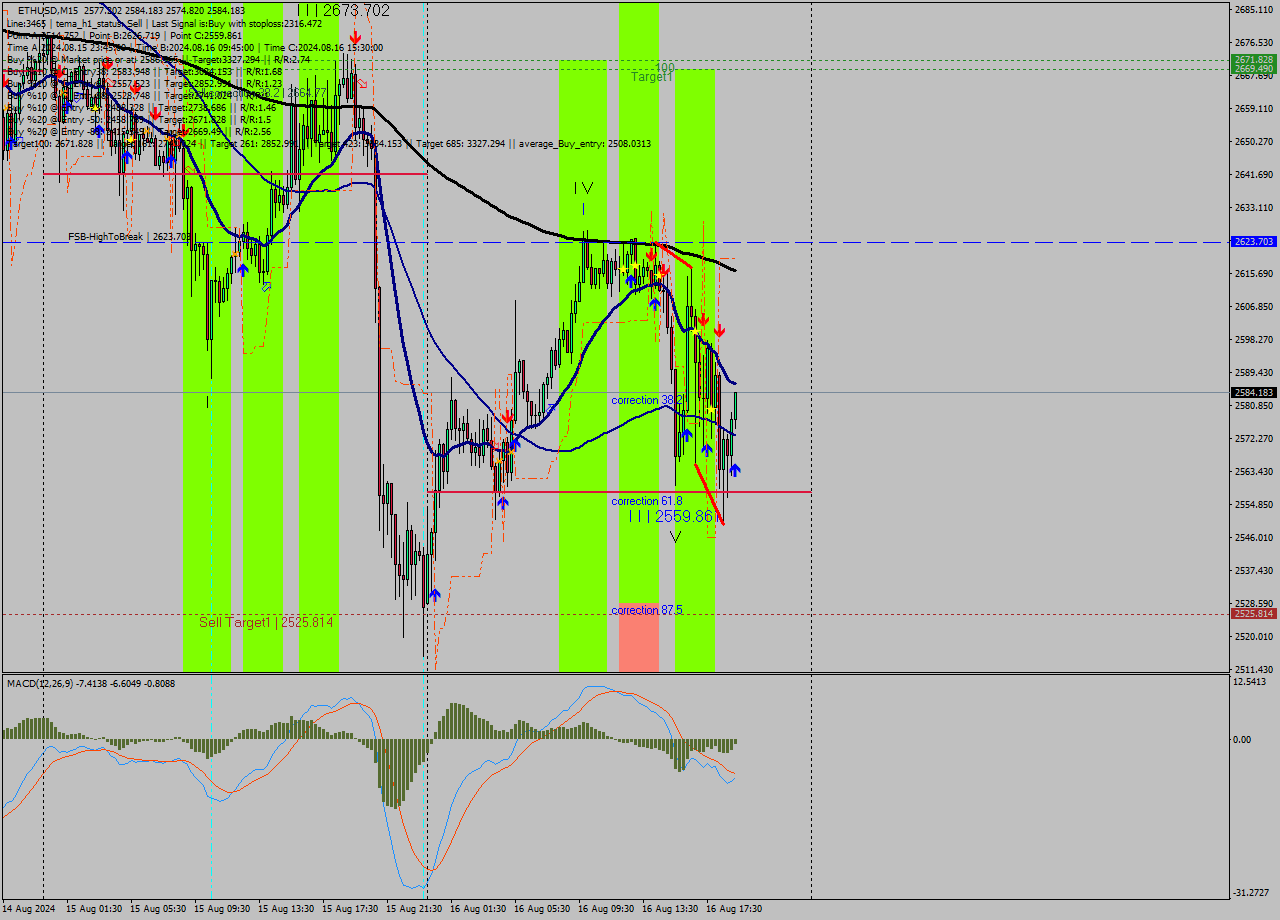Click the green 'Target1' label
Screen dimensions: 1280x920
pos(651,76)
